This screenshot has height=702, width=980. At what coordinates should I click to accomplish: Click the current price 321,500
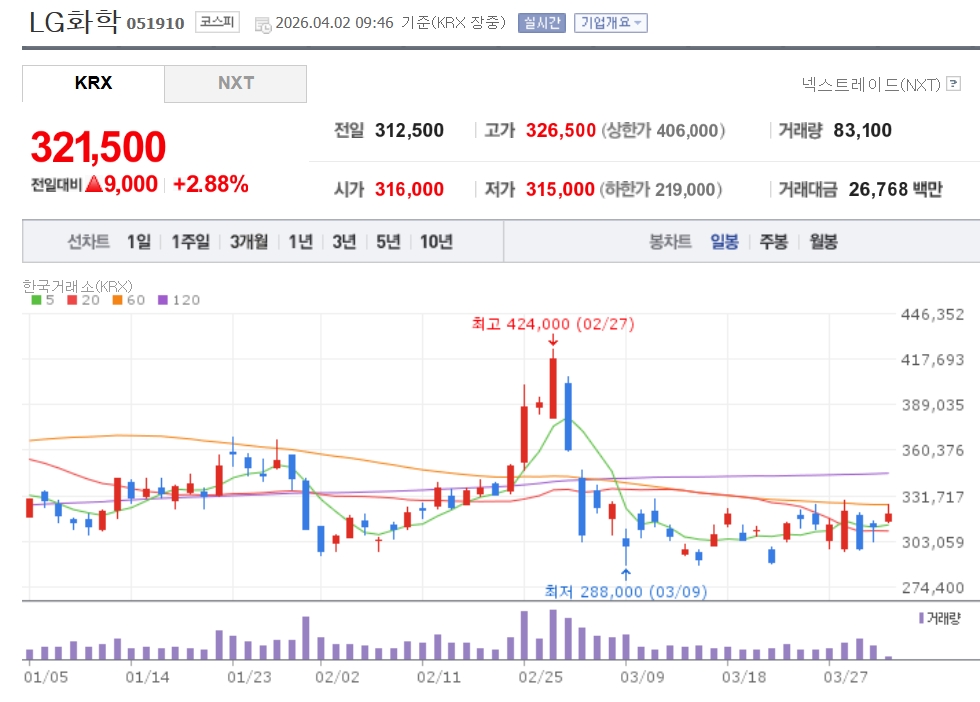(x=98, y=148)
